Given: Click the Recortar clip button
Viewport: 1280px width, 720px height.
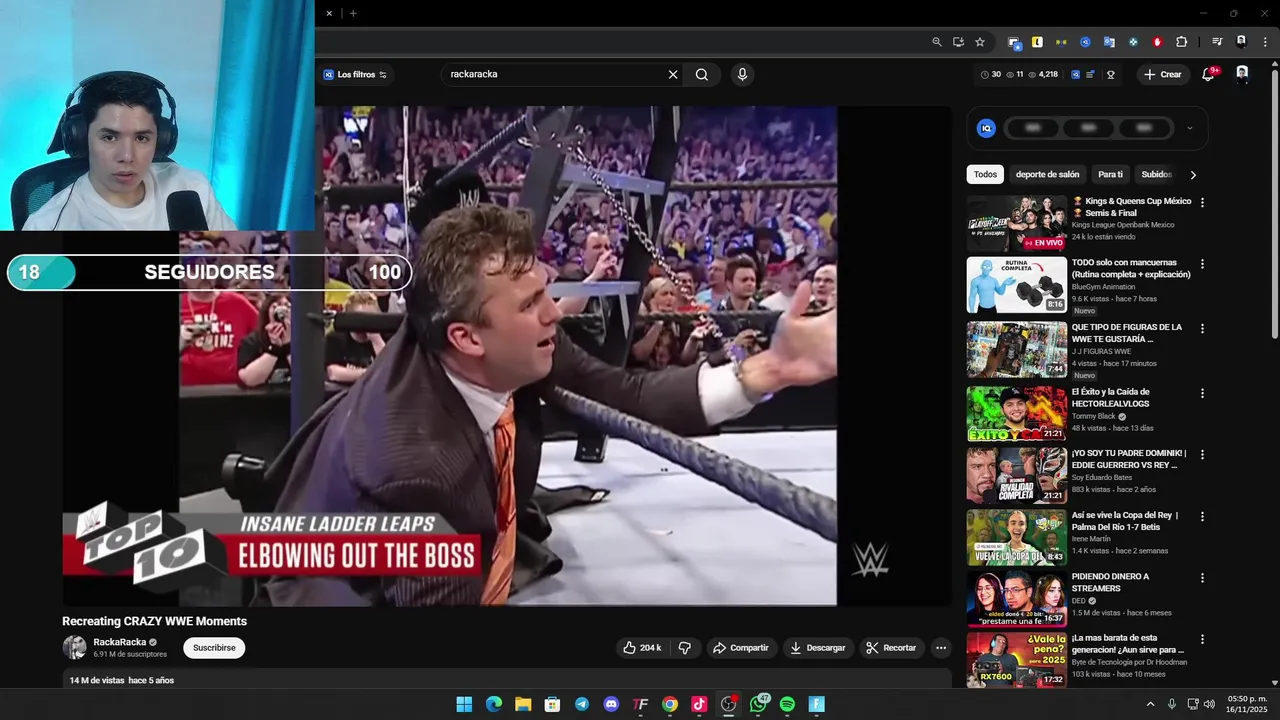Looking at the screenshot, I should tap(890, 648).
